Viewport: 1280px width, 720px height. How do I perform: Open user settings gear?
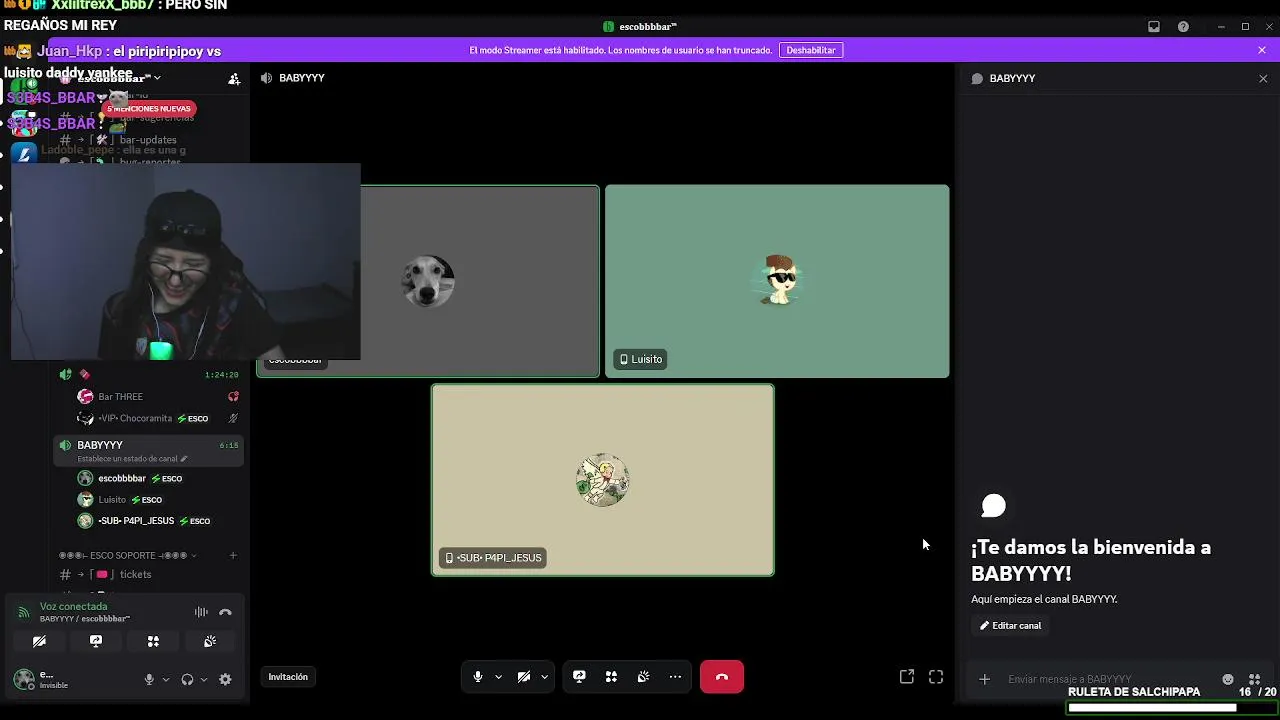click(225, 679)
